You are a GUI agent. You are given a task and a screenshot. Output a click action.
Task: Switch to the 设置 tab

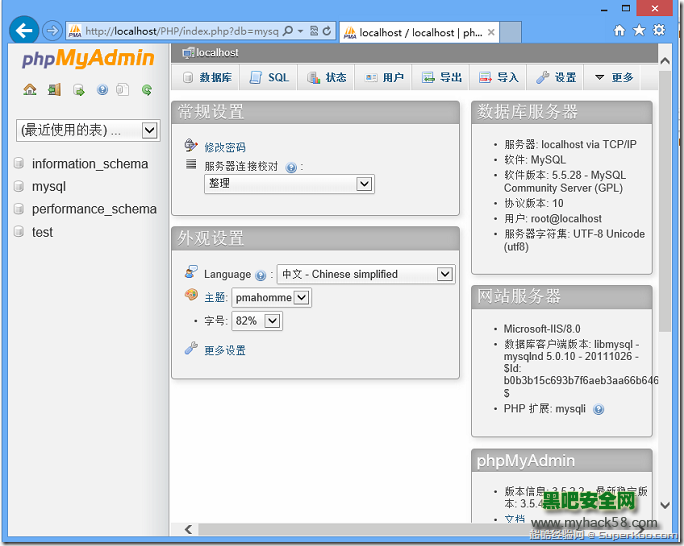point(556,78)
